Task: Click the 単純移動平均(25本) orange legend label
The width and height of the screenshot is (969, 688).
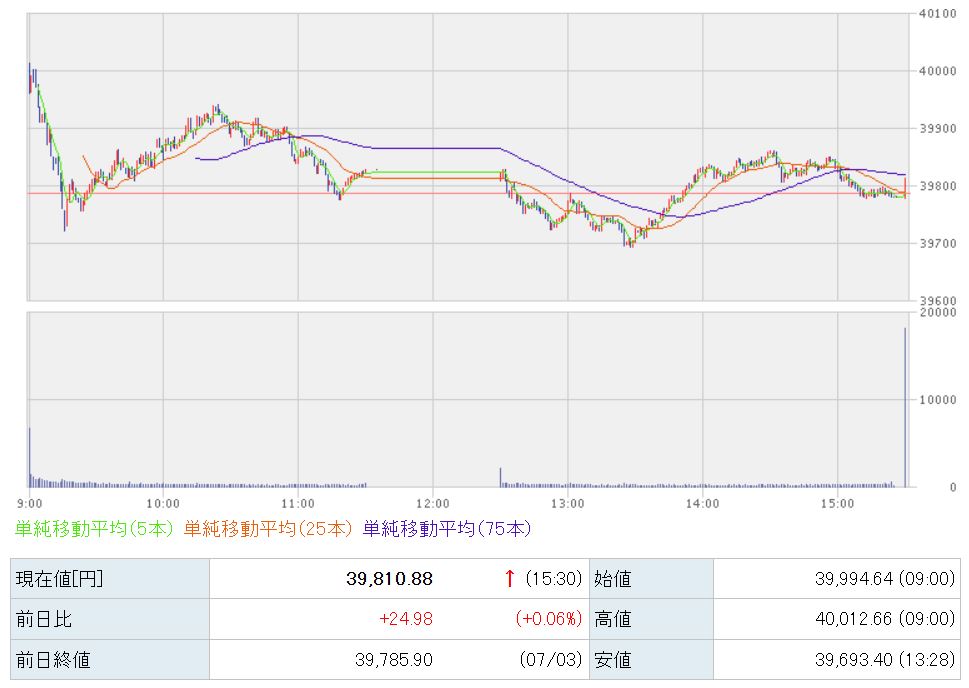Action: coord(268,529)
